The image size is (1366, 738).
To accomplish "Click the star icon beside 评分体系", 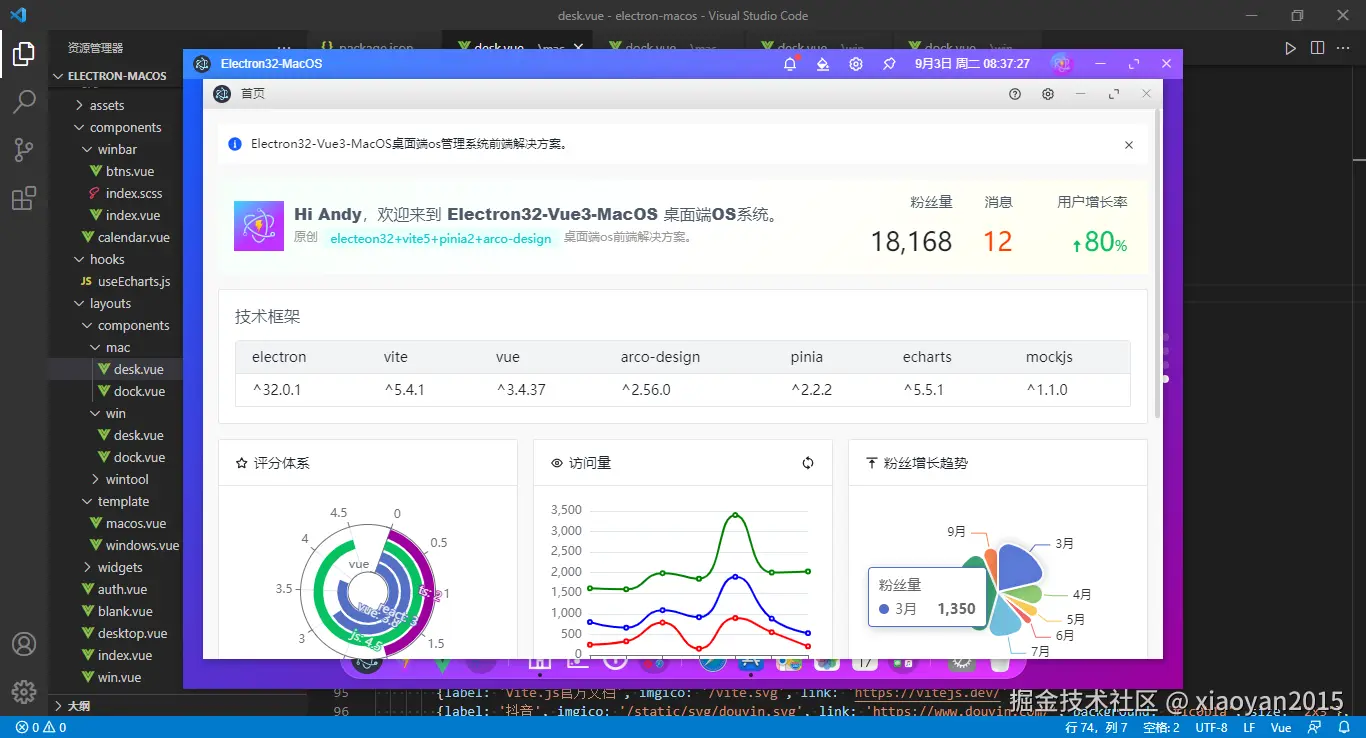I will coord(241,463).
